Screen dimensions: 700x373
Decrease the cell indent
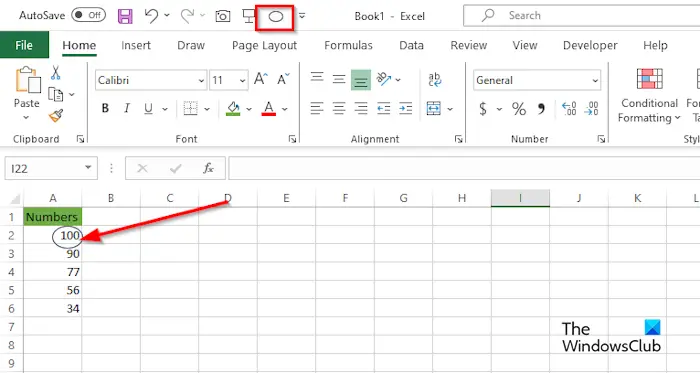click(383, 108)
